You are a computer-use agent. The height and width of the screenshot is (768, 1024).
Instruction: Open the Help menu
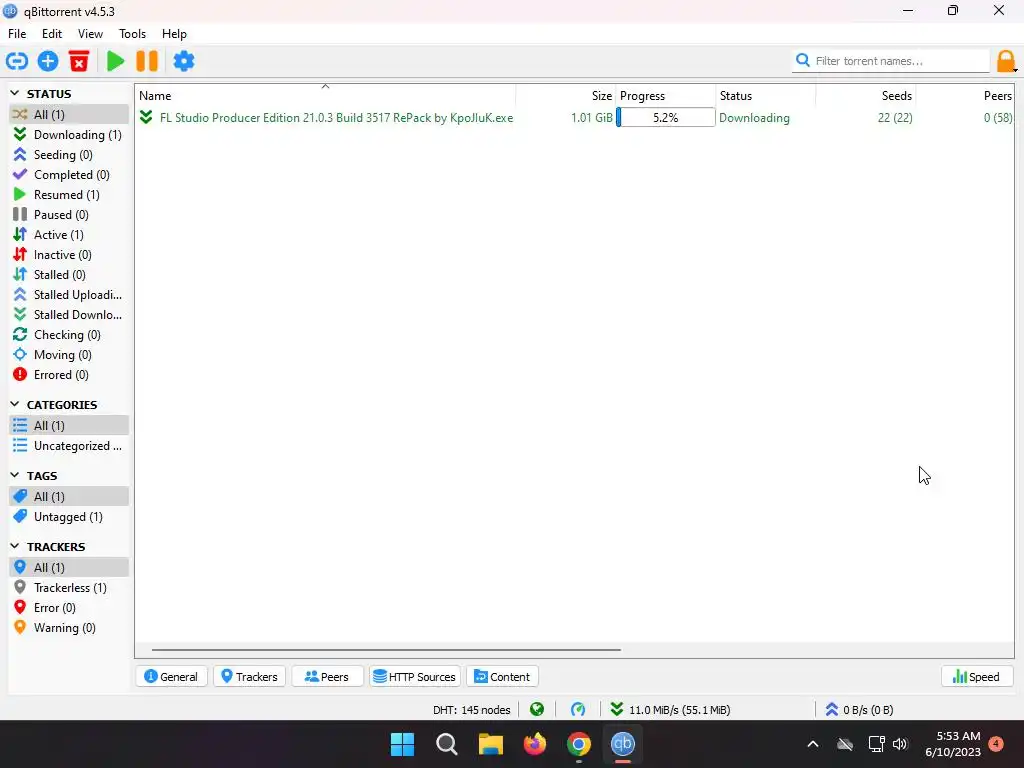click(174, 34)
